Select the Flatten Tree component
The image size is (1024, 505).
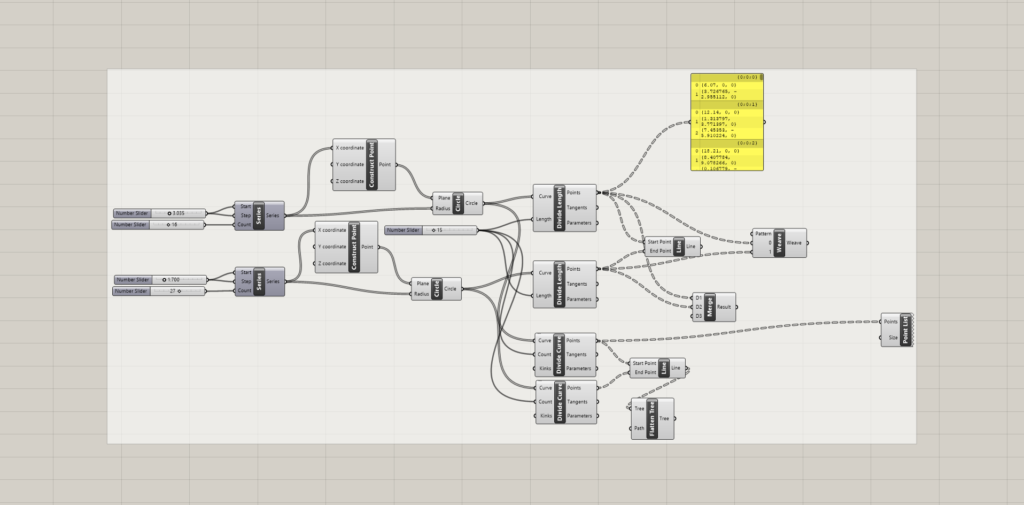pos(652,419)
